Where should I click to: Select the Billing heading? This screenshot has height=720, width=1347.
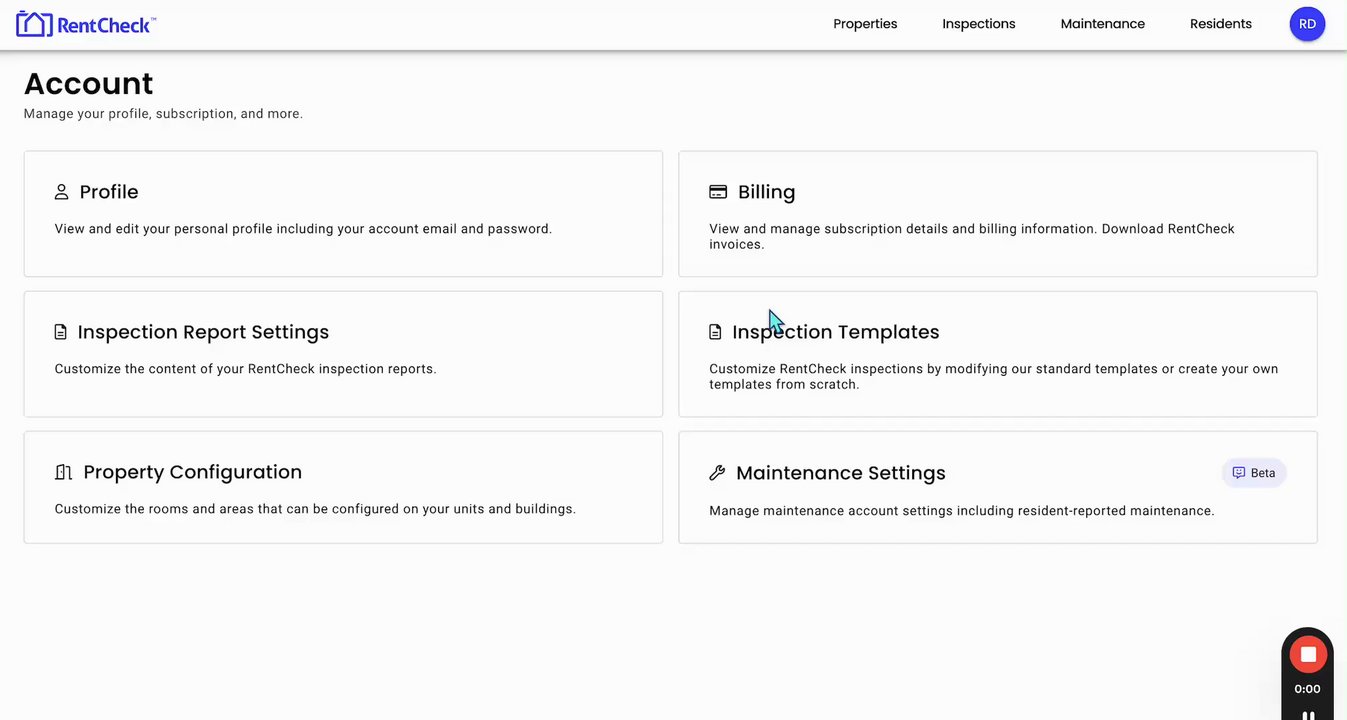(x=766, y=192)
